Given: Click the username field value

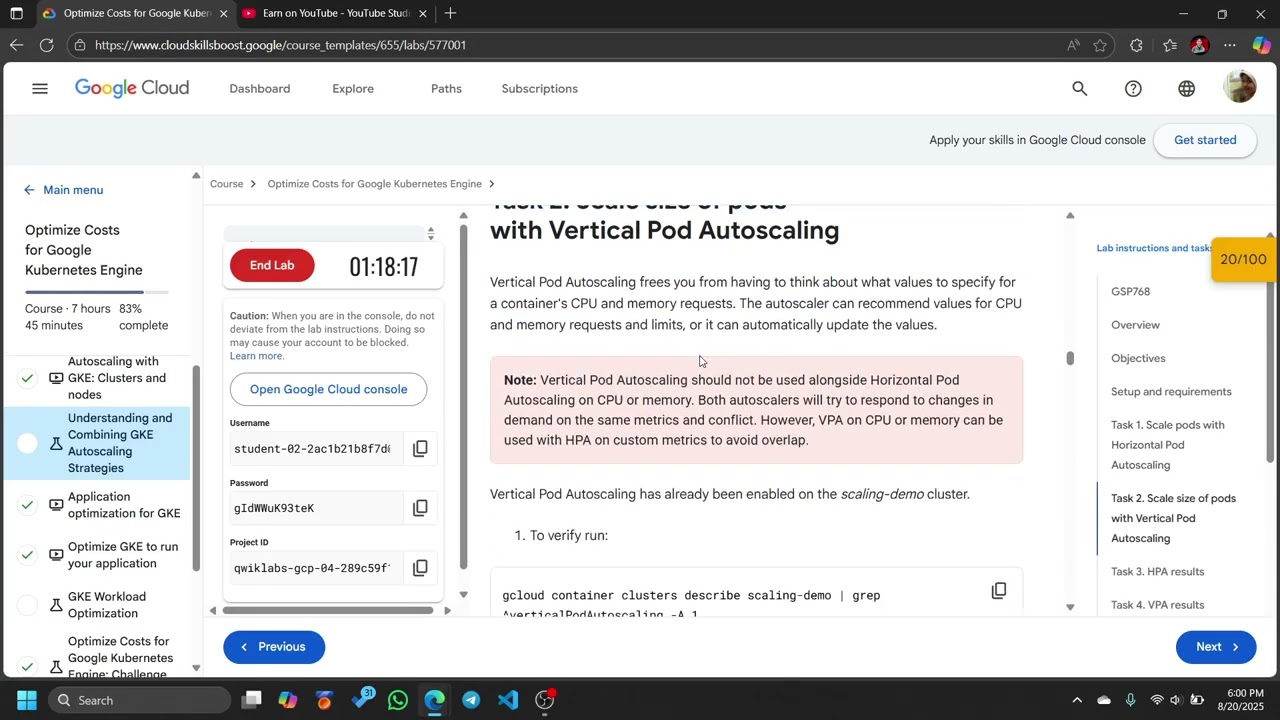Looking at the screenshot, I should point(312,449).
